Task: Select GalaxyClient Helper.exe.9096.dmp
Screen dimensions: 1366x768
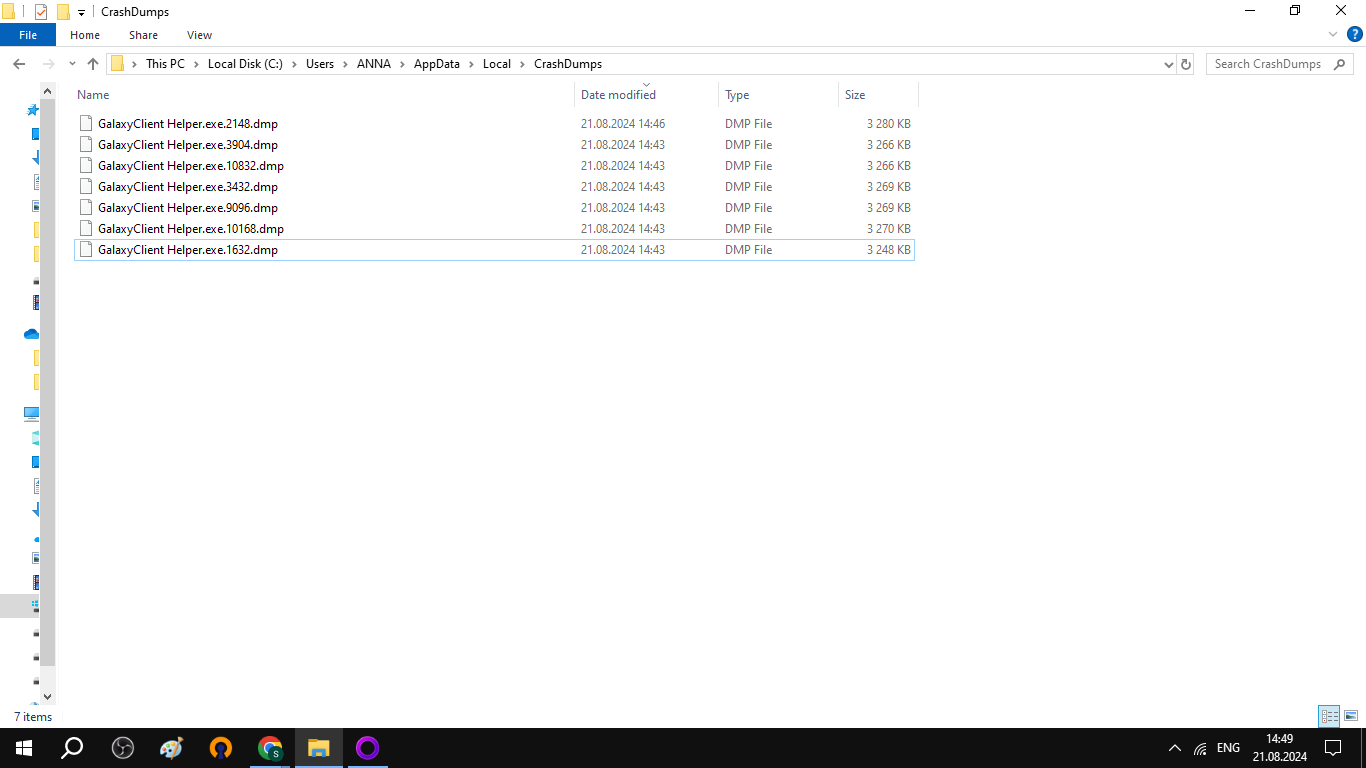Action: point(494,208)
